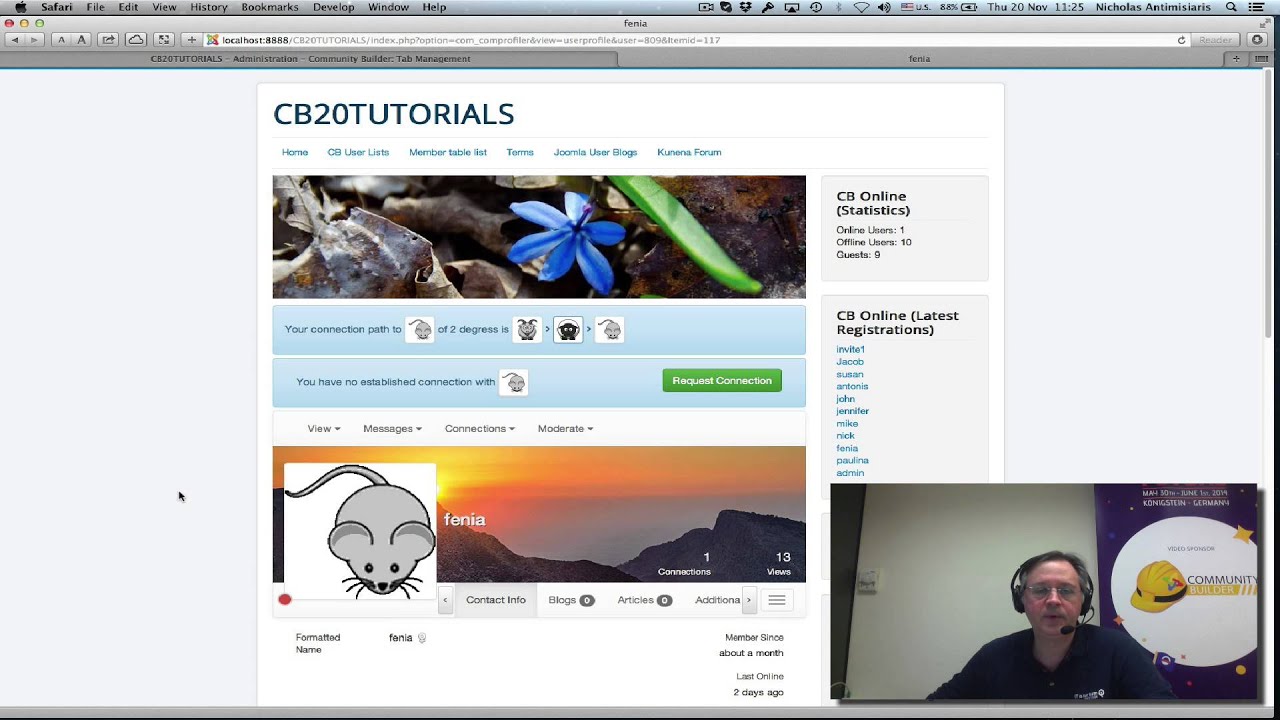Open user antonis in Latest Registrations
This screenshot has height=720, width=1280.
click(x=852, y=386)
